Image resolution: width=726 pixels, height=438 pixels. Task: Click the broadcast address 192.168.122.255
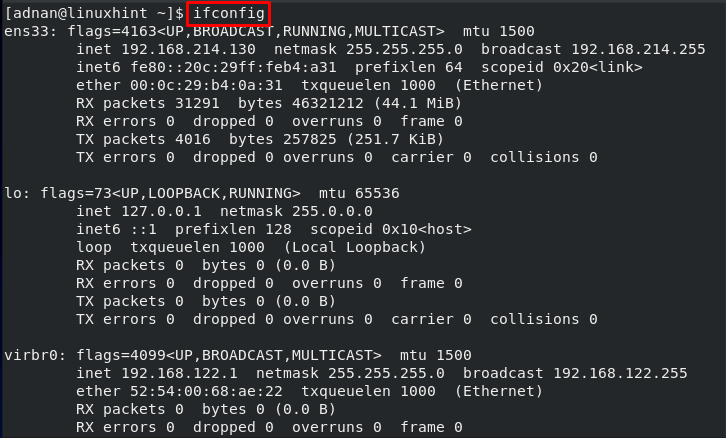(x=620, y=374)
